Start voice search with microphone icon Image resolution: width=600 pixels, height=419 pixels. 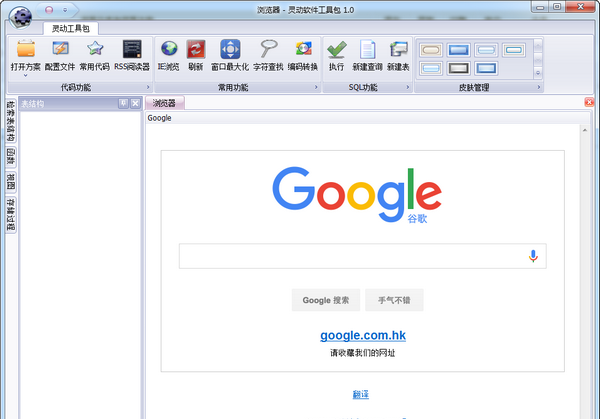point(533,256)
